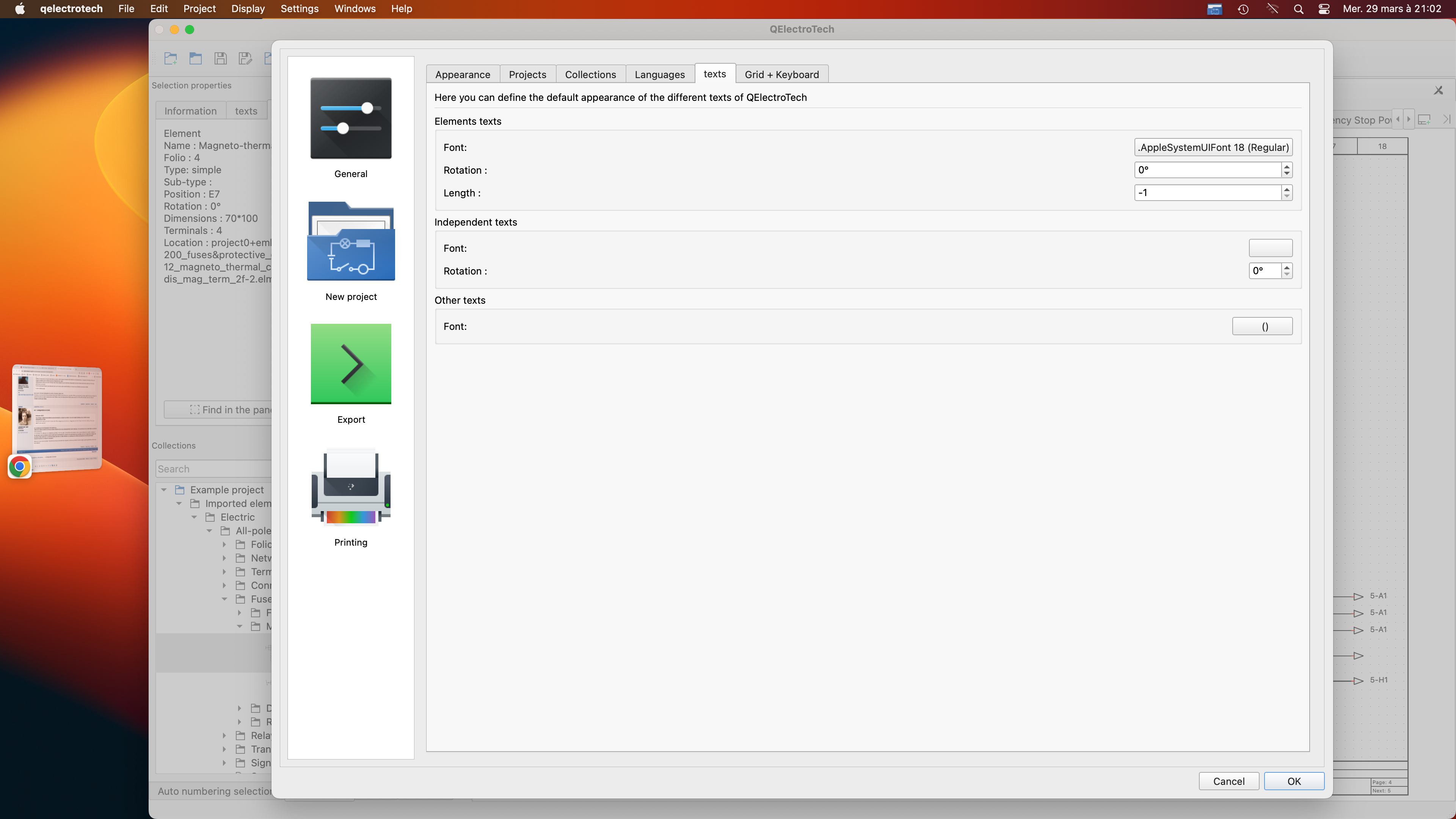Expand the Netw folder in the tree
Screen dimensions: 1456x819
pyautogui.click(x=224, y=558)
